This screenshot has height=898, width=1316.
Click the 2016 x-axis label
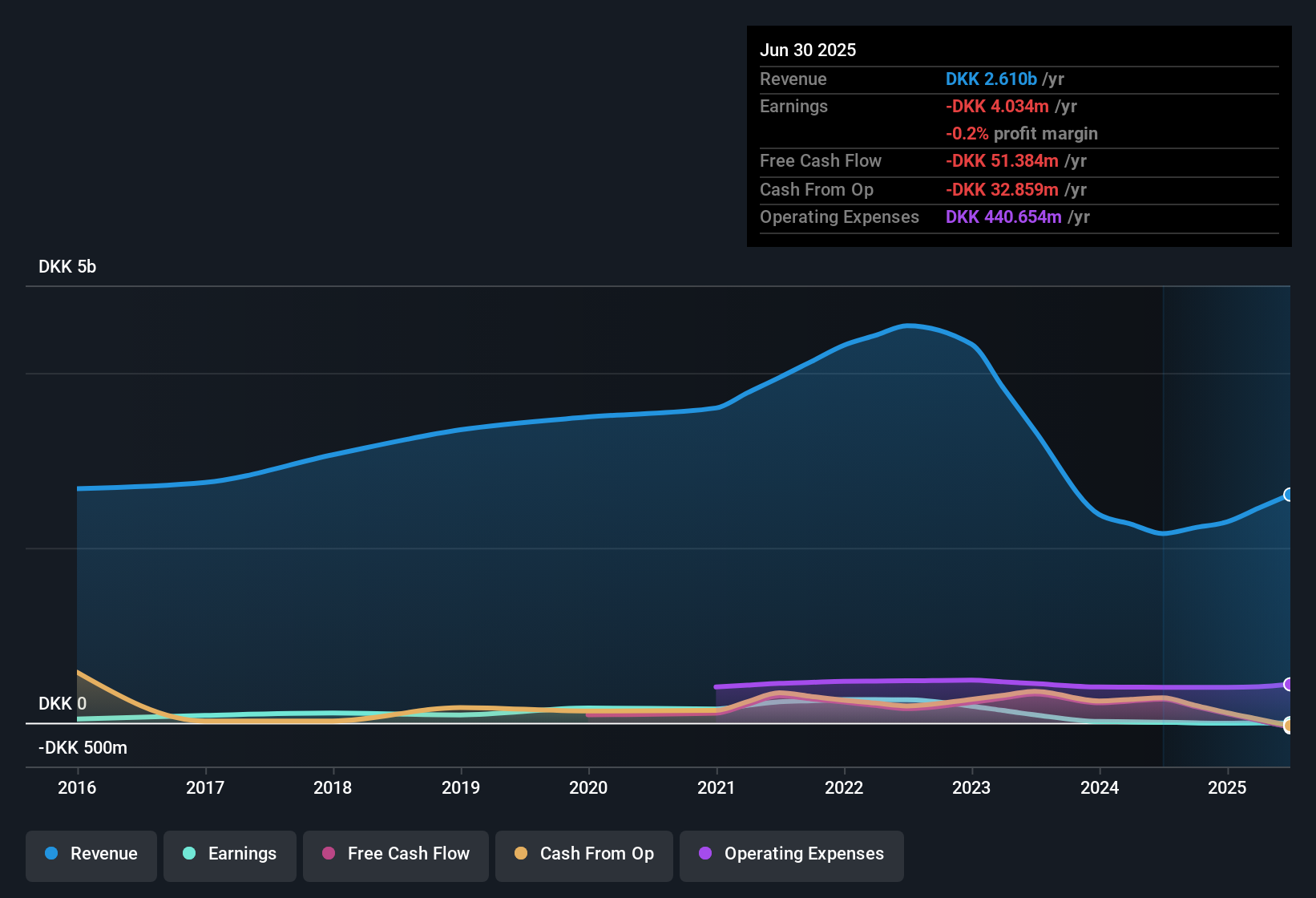pos(77,788)
